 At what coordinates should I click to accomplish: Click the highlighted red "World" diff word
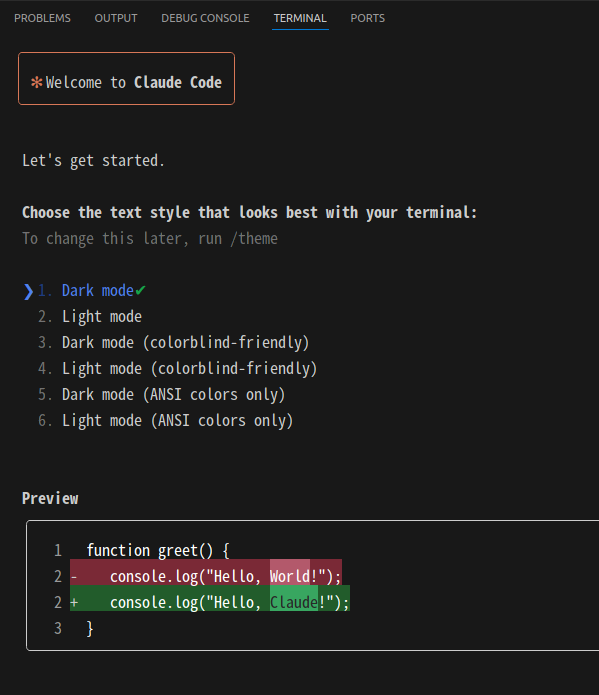coord(290,577)
